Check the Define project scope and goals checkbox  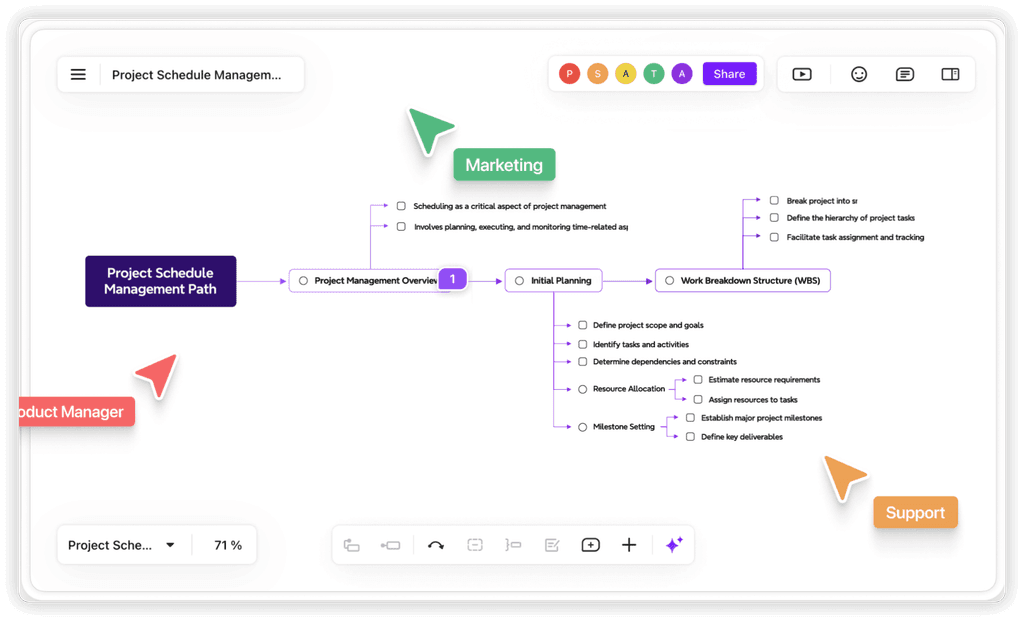pyautogui.click(x=583, y=325)
